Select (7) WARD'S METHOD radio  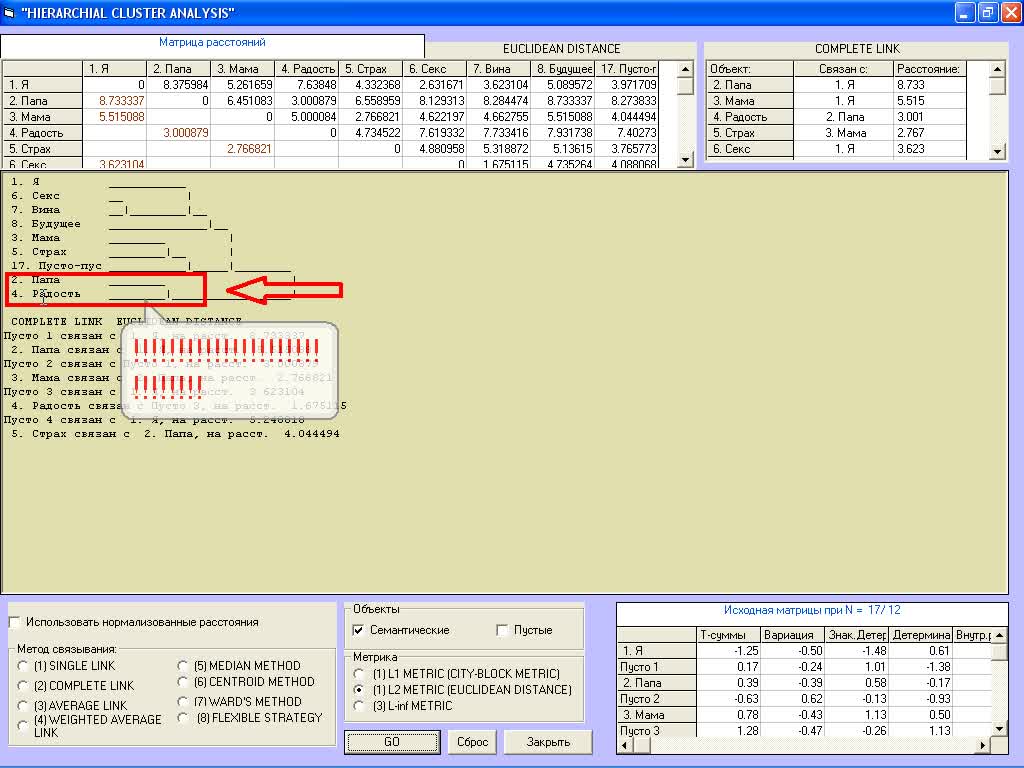click(183, 702)
